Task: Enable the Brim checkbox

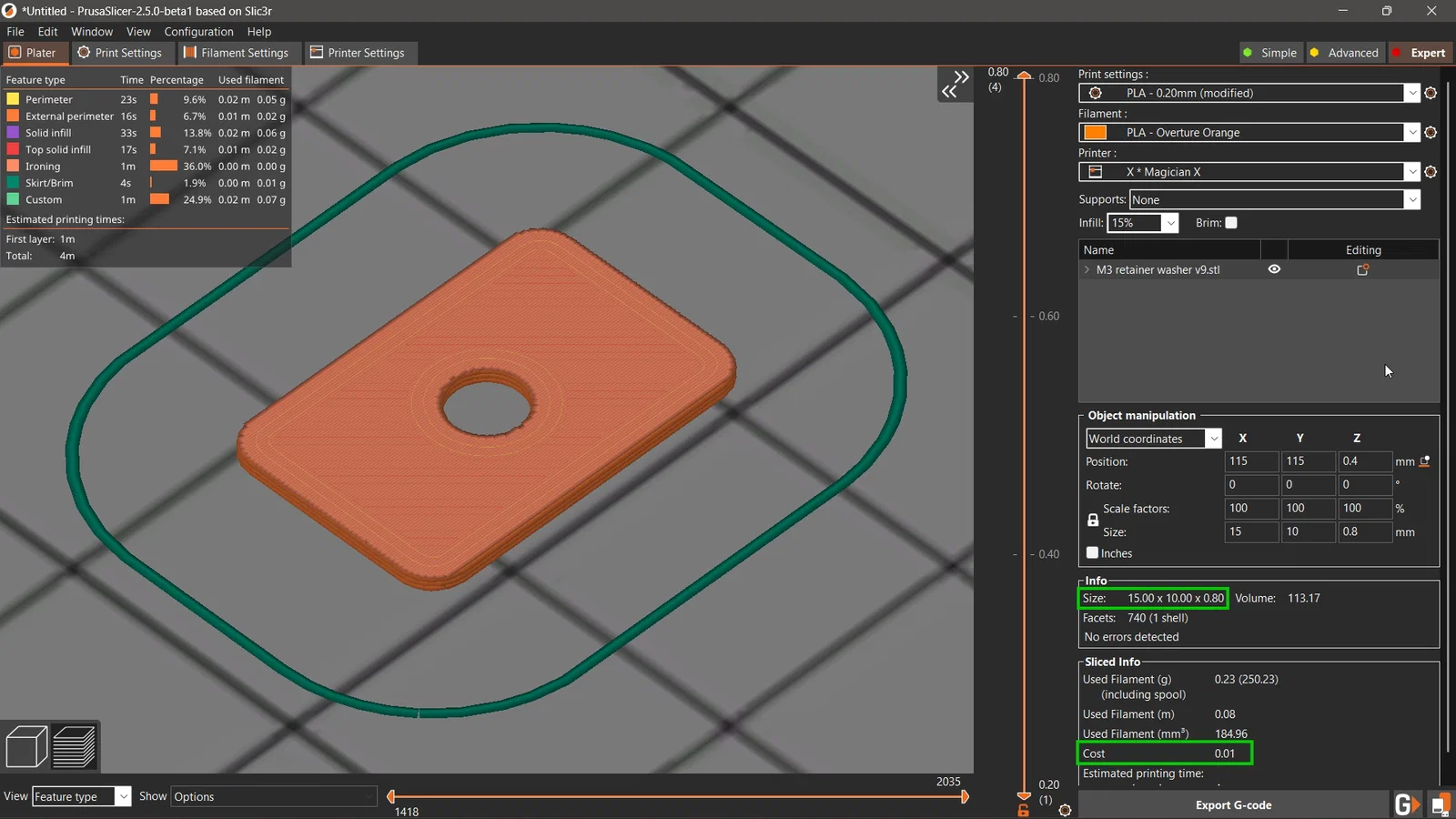Action: [1231, 223]
